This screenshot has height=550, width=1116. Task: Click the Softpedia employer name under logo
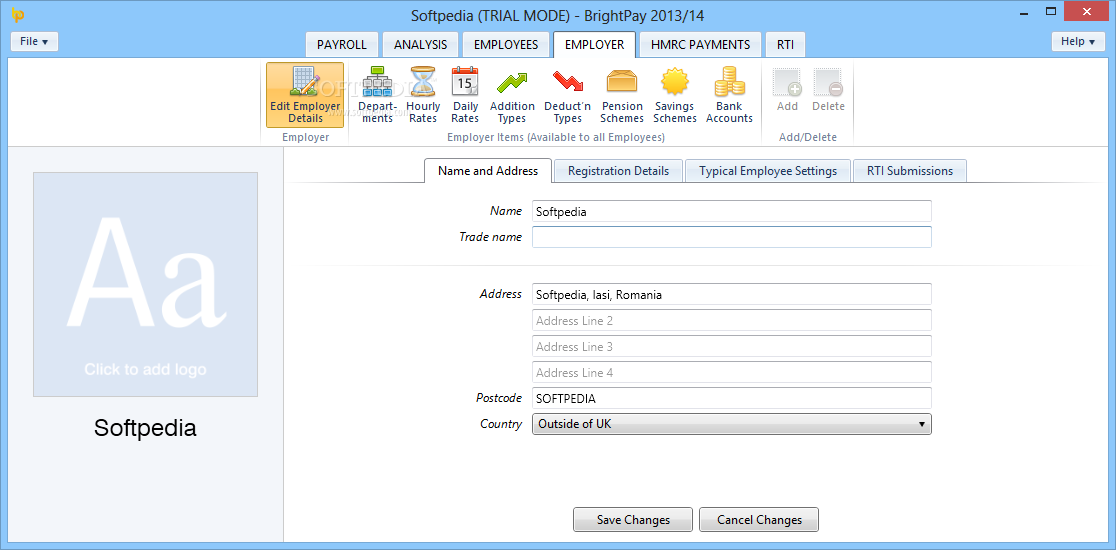pyautogui.click(x=145, y=428)
